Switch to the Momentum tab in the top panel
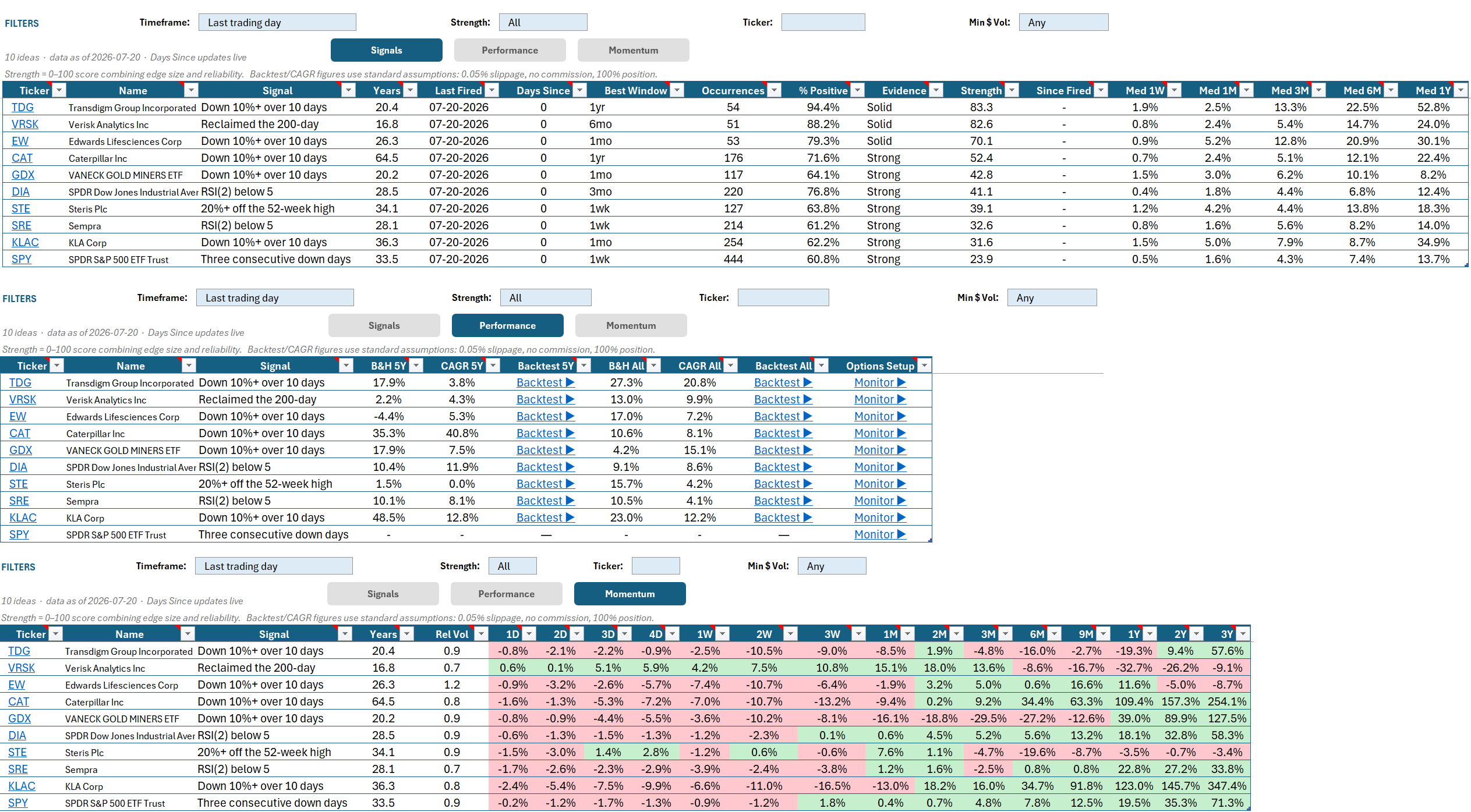Viewport: 1471px width, 812px height. (x=634, y=50)
